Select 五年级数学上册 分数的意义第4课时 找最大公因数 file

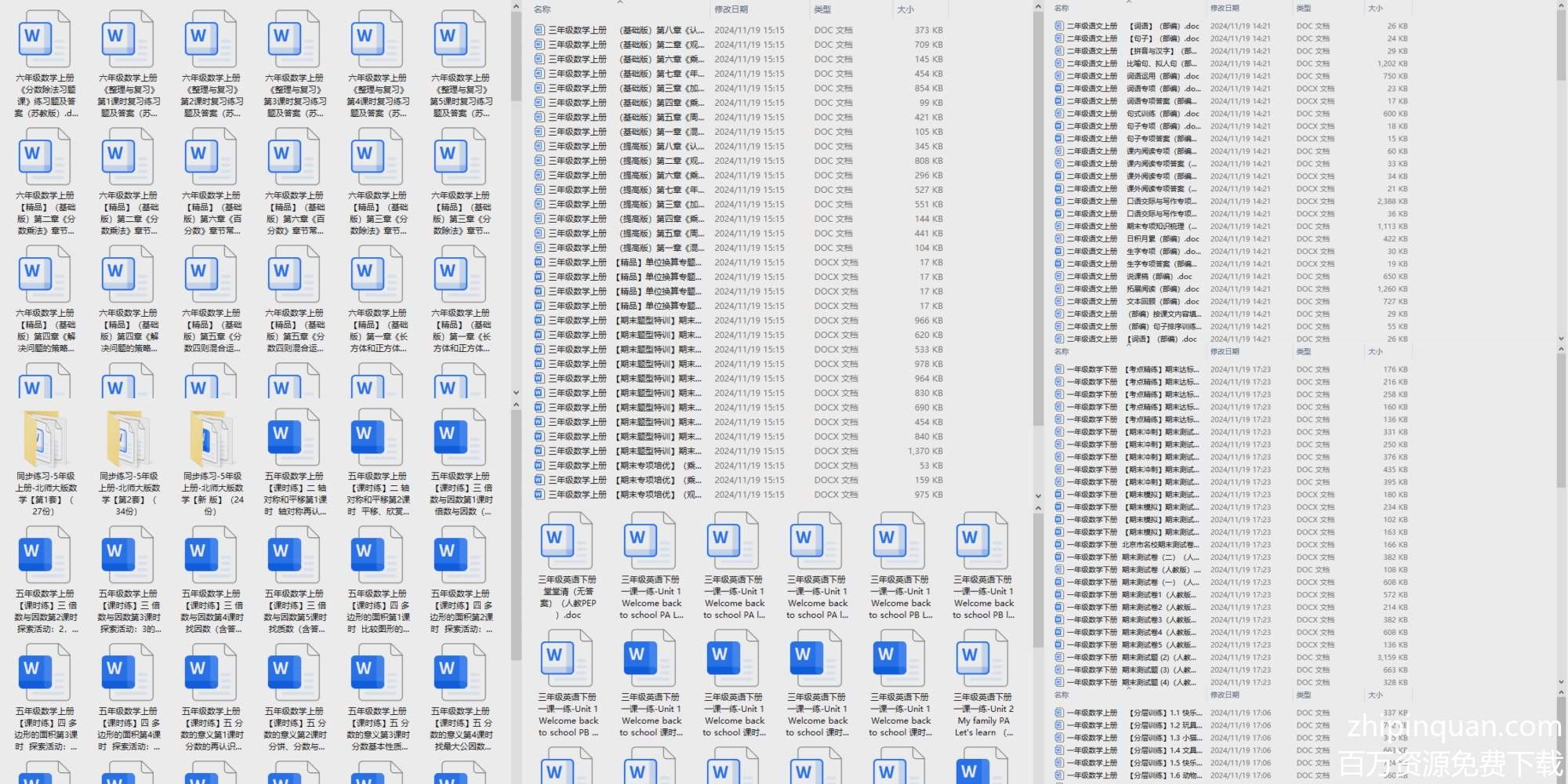tap(461, 676)
